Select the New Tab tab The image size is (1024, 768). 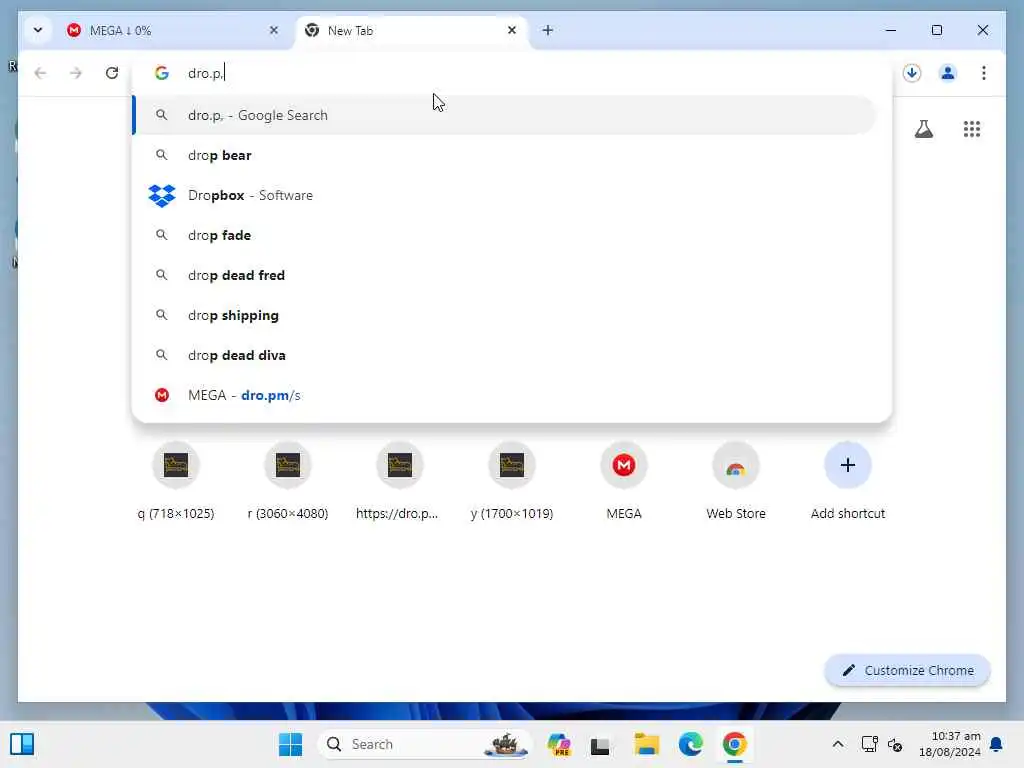[411, 31]
